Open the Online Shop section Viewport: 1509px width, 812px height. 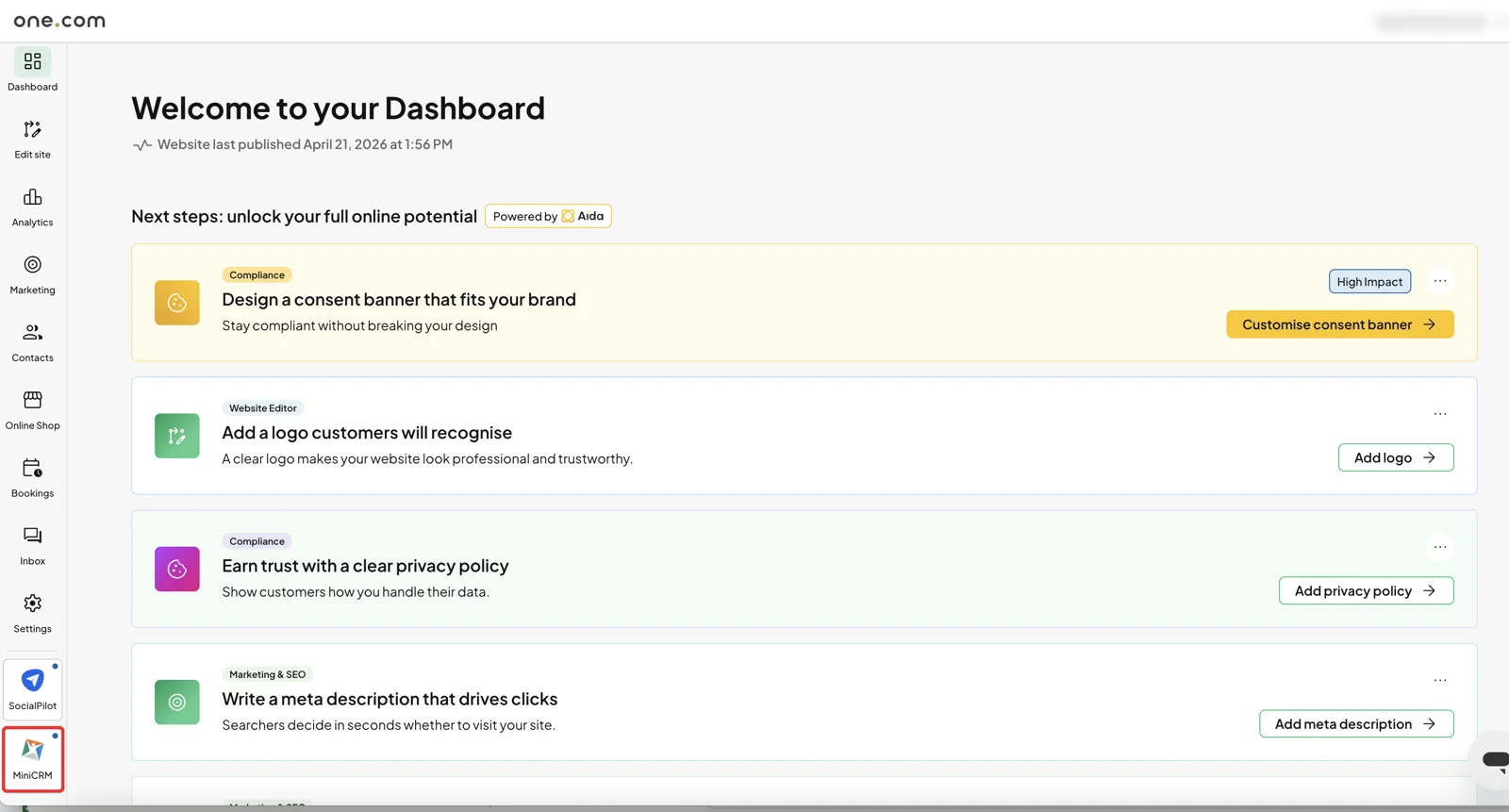(33, 410)
